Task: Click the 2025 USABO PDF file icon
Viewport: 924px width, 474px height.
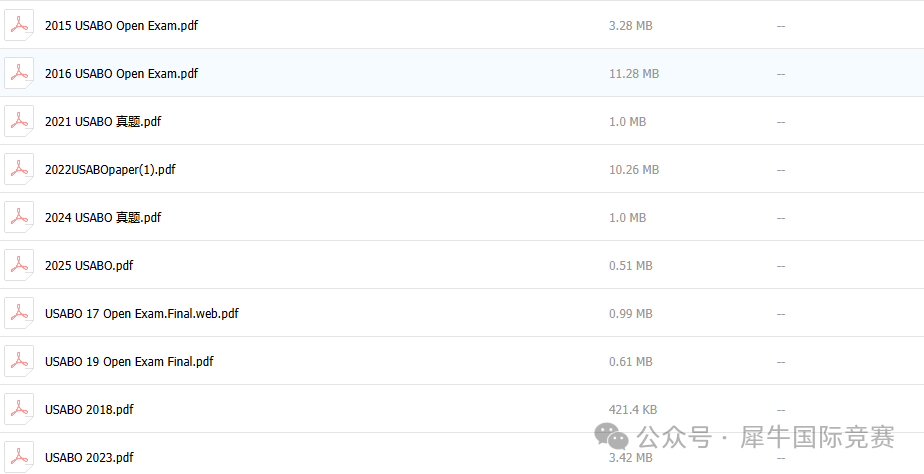Action: point(19,265)
